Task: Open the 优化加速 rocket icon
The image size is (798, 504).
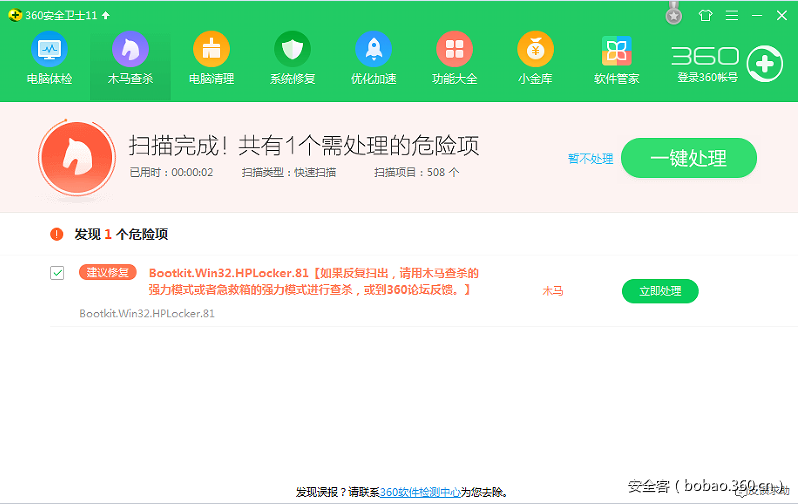Action: click(x=373, y=50)
